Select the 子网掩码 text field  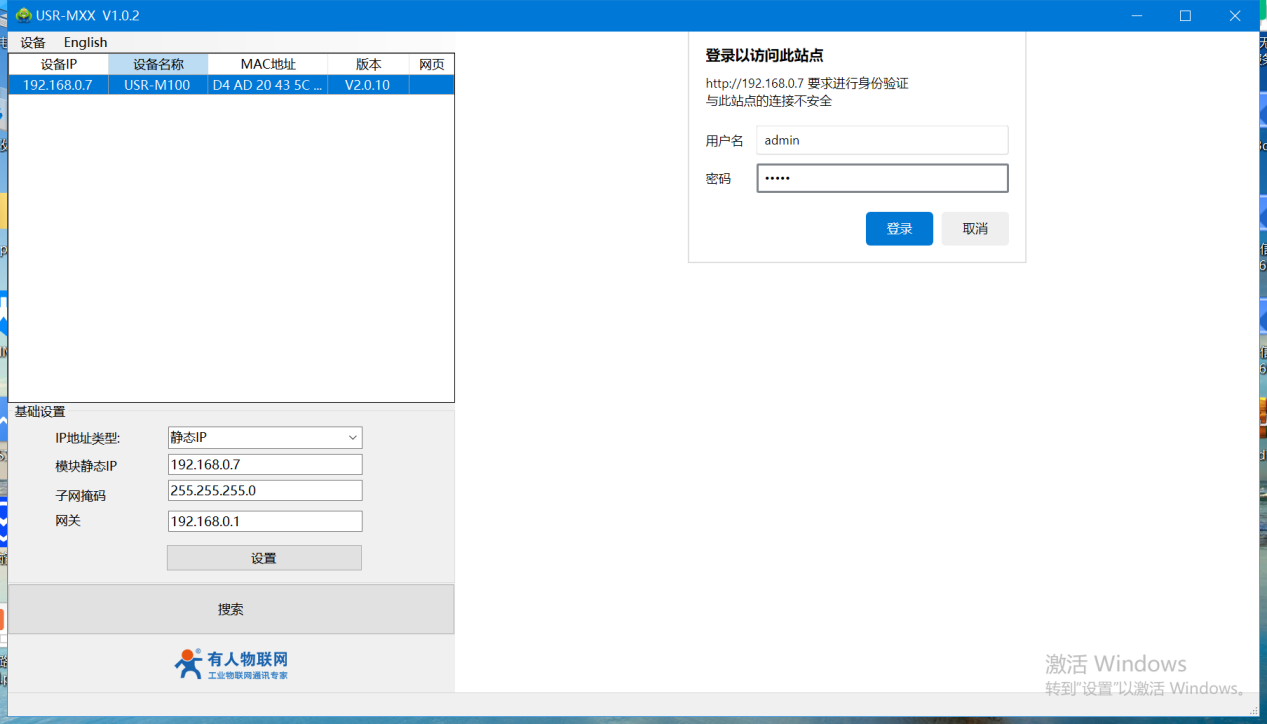264,491
